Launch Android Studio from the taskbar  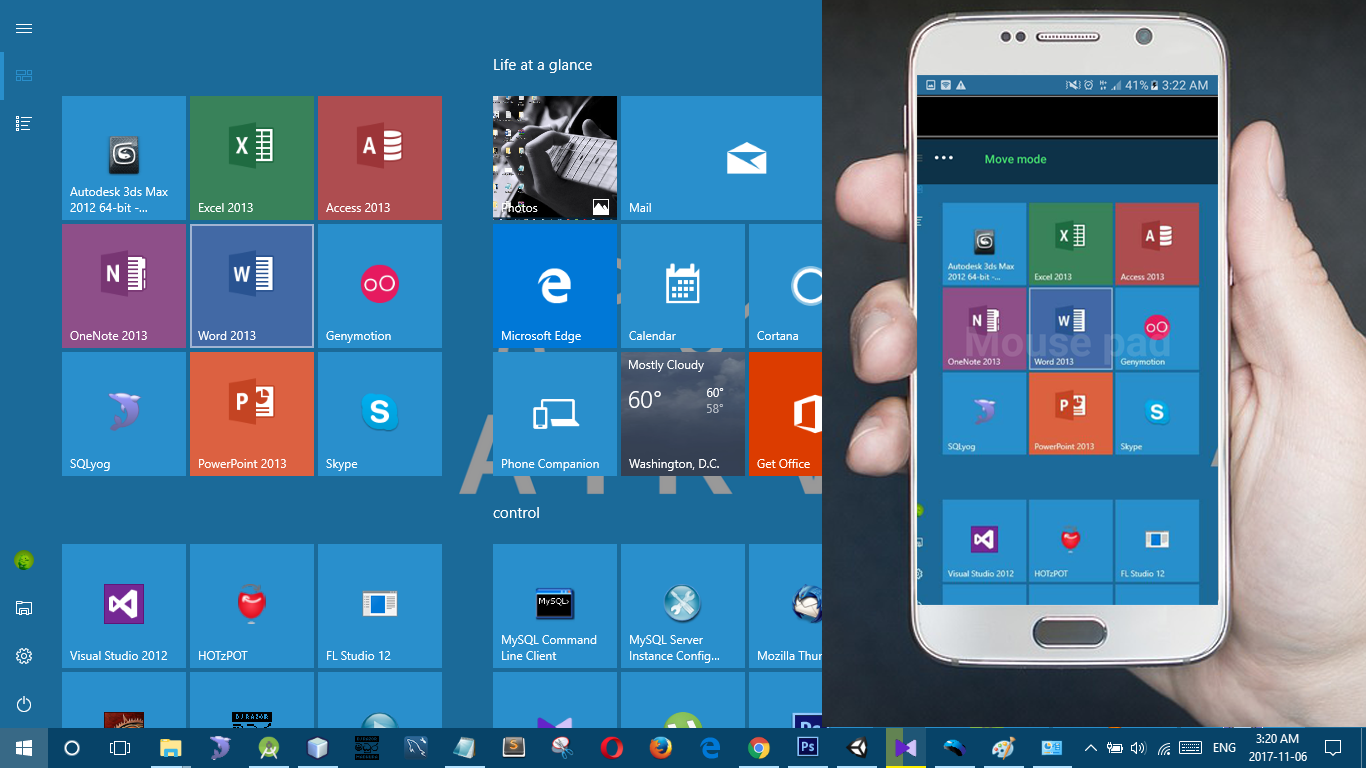coord(269,748)
